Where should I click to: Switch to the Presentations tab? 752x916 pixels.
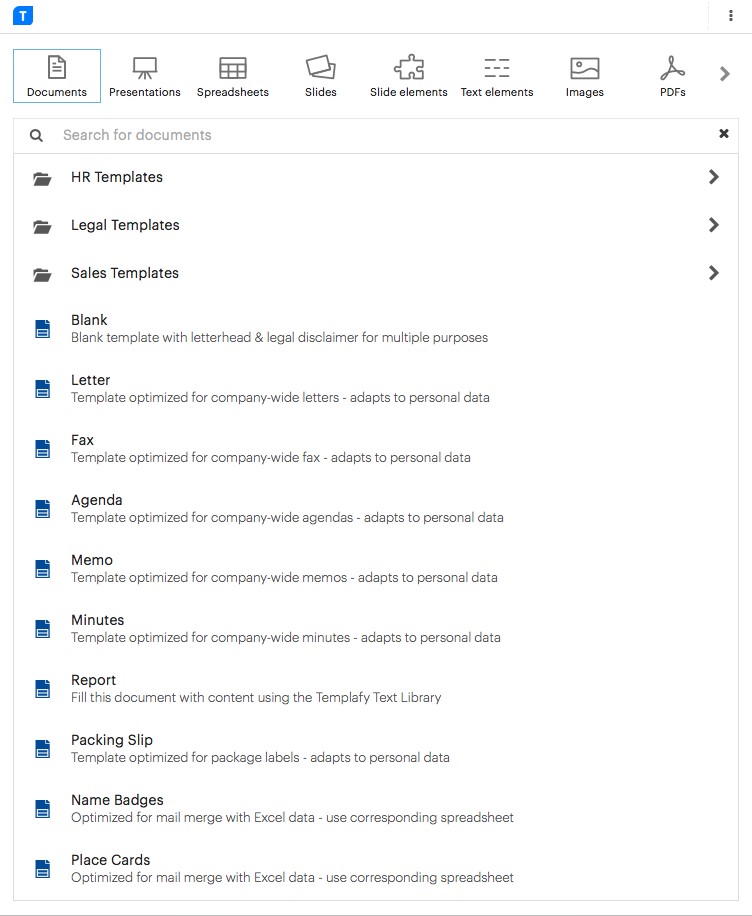click(x=145, y=76)
